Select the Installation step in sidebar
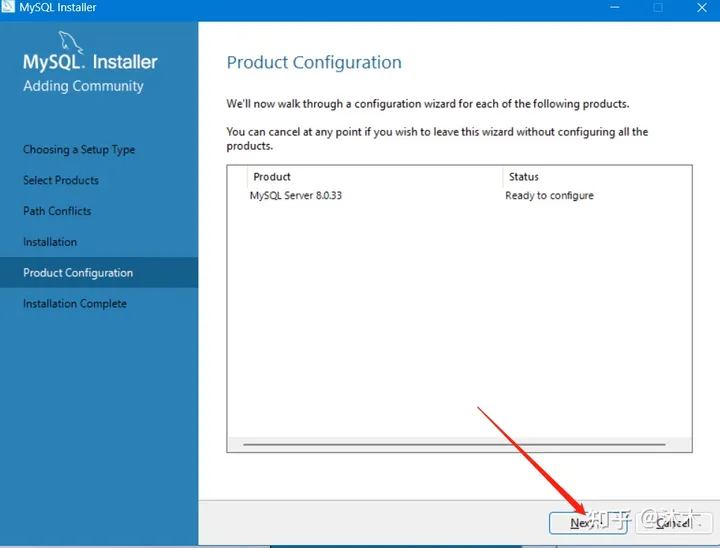 tap(50, 242)
